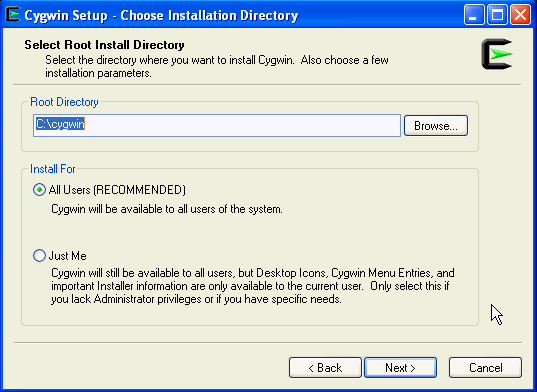The width and height of the screenshot is (537, 392).
Task: Click text 'Cygwin will be available to all users of the system.'
Action: click(x=167, y=209)
